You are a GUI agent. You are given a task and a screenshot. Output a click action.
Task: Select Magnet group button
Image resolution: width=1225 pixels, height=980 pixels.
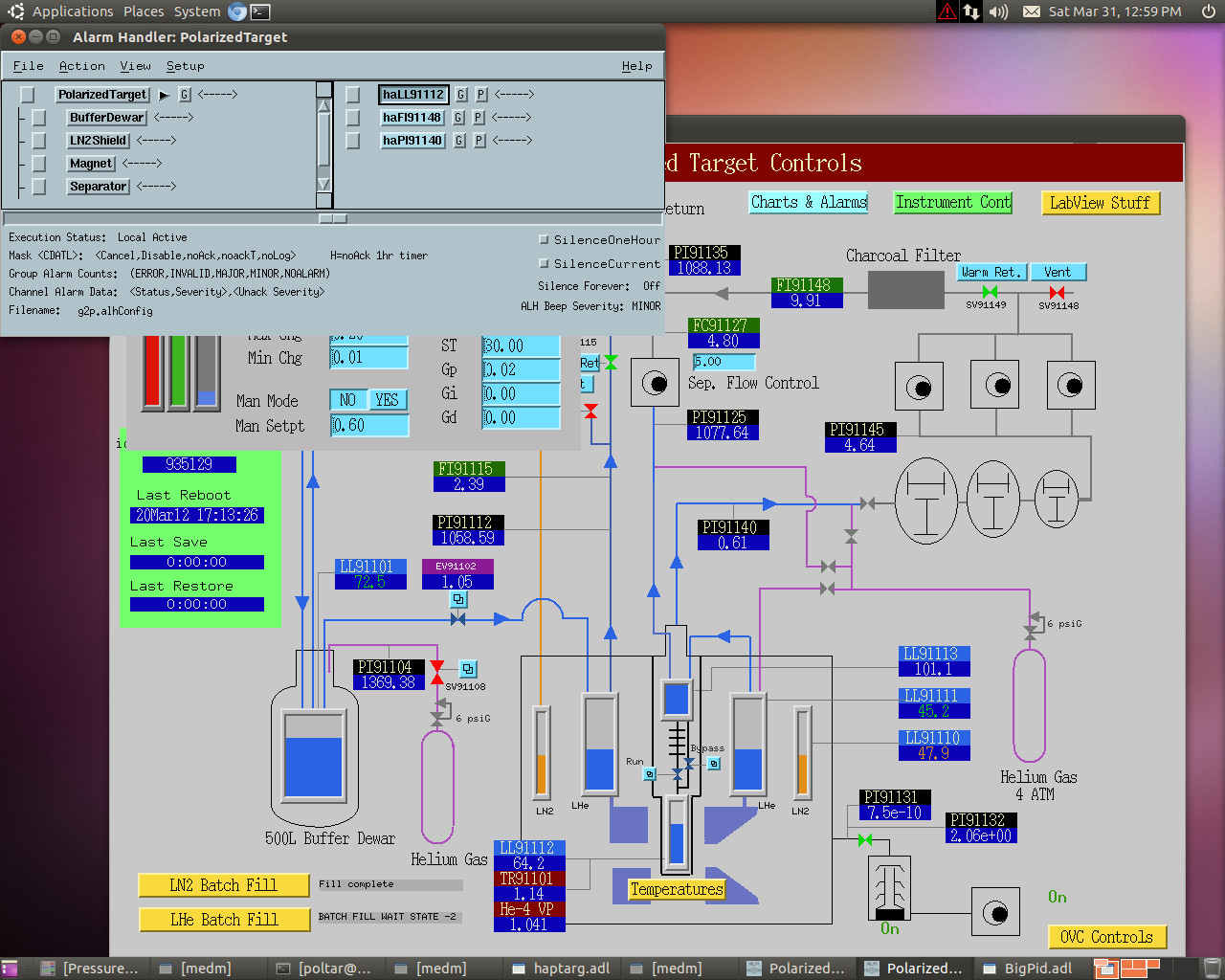pyautogui.click(x=91, y=164)
